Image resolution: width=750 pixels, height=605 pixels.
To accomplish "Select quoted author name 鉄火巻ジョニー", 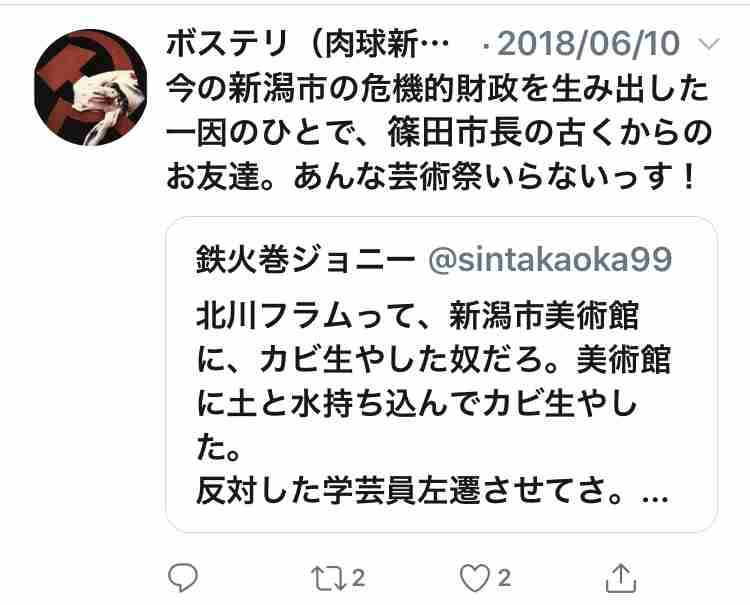I will 306,261.
